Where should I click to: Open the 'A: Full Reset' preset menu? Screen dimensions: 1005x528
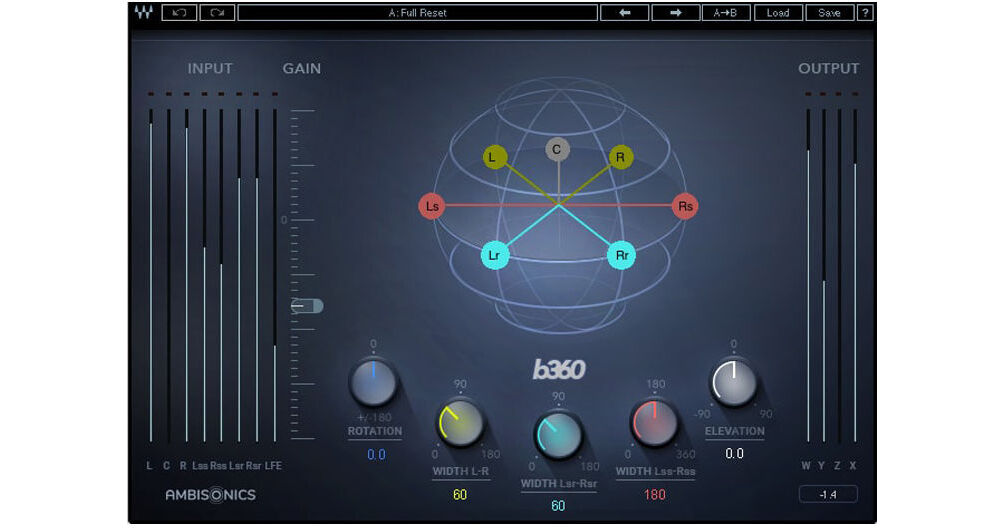(x=417, y=13)
